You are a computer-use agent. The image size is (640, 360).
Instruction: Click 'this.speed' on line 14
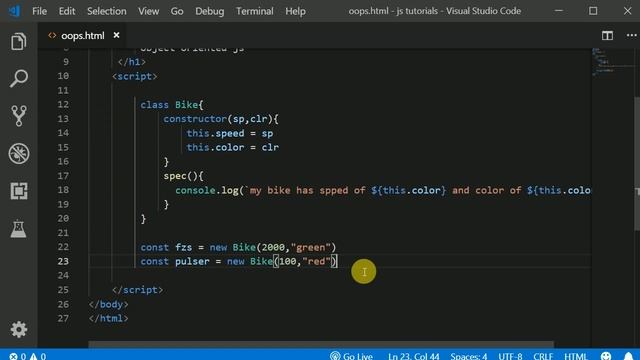(215, 133)
